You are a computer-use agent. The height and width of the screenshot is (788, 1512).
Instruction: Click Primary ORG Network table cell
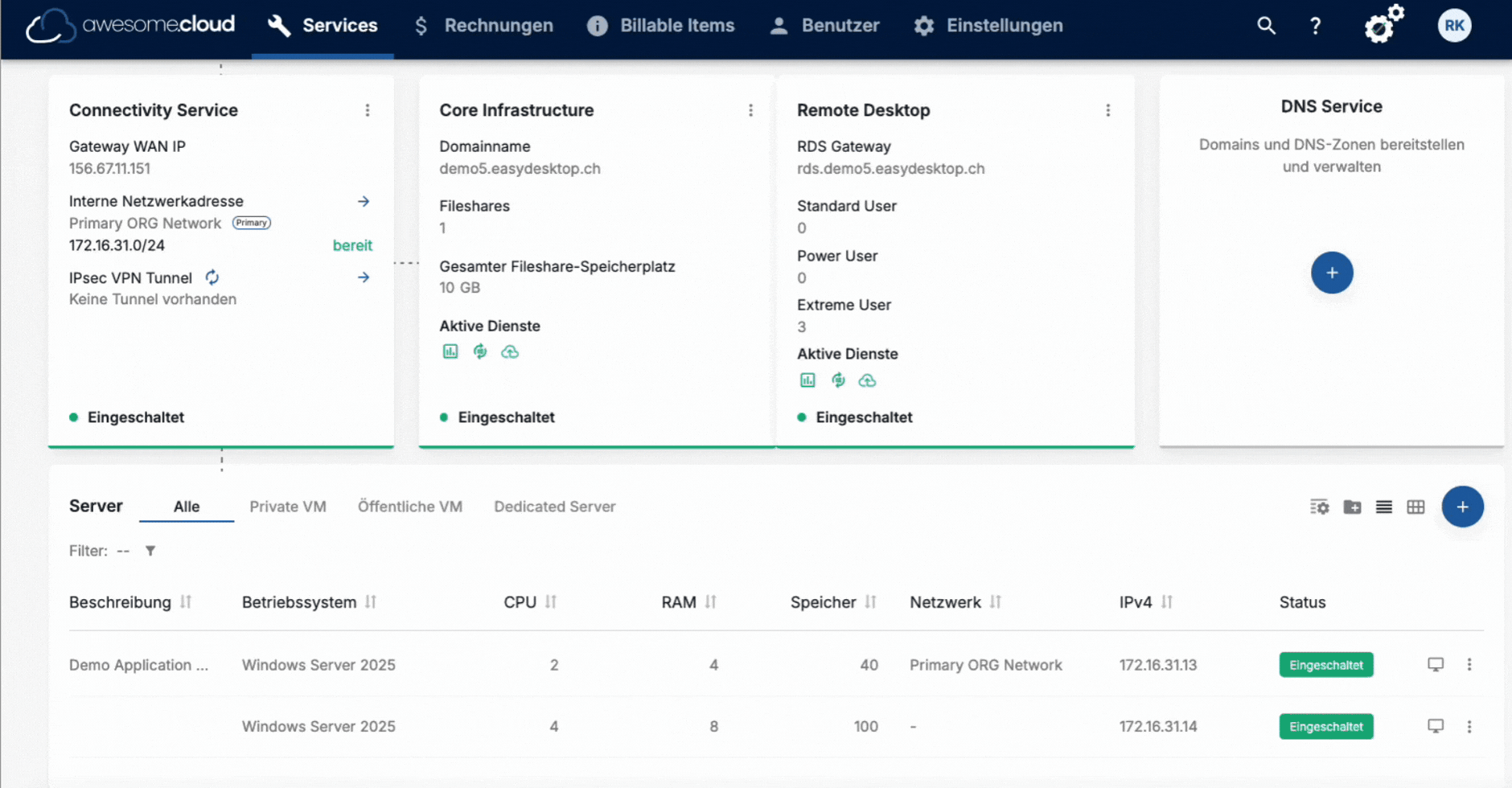tap(986, 665)
